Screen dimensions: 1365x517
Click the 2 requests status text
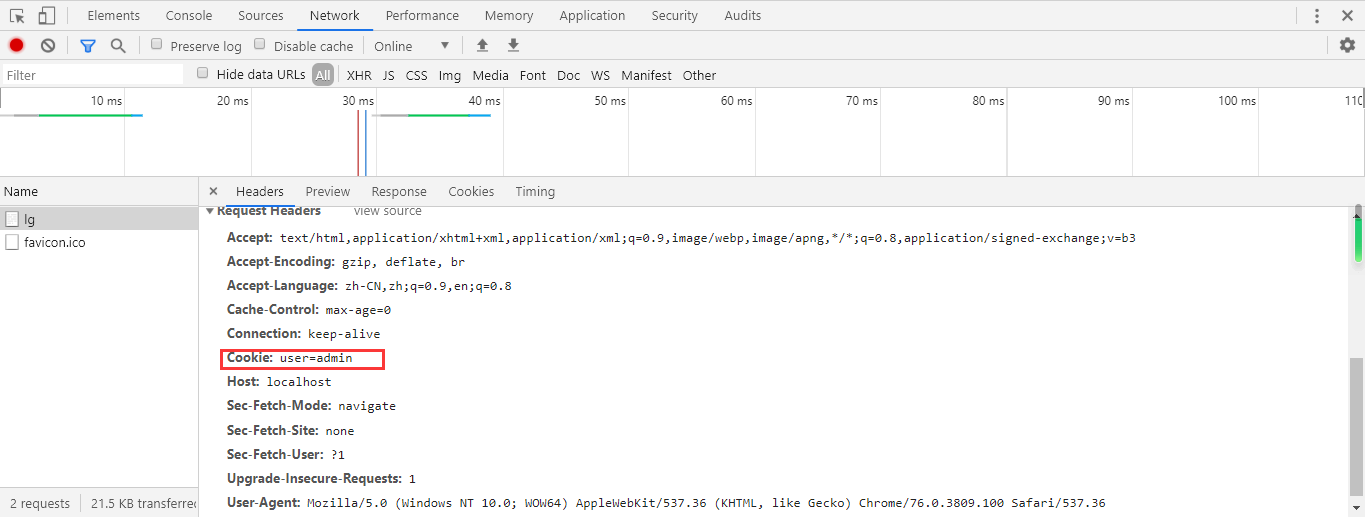tap(40, 503)
